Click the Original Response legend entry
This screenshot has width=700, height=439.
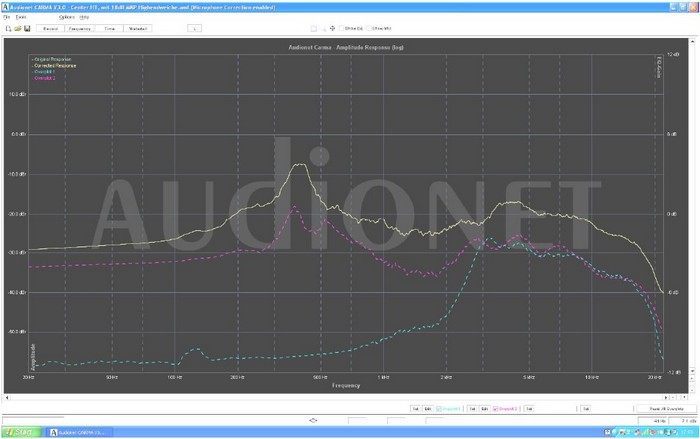(51, 59)
